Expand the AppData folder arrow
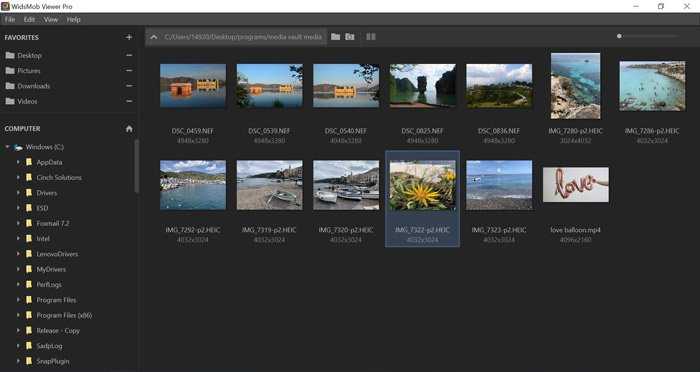Image resolution: width=700 pixels, height=372 pixels. (x=18, y=162)
